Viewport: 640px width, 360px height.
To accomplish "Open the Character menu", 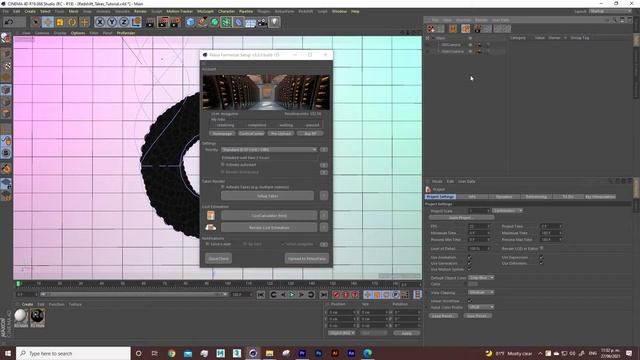I will (226, 11).
